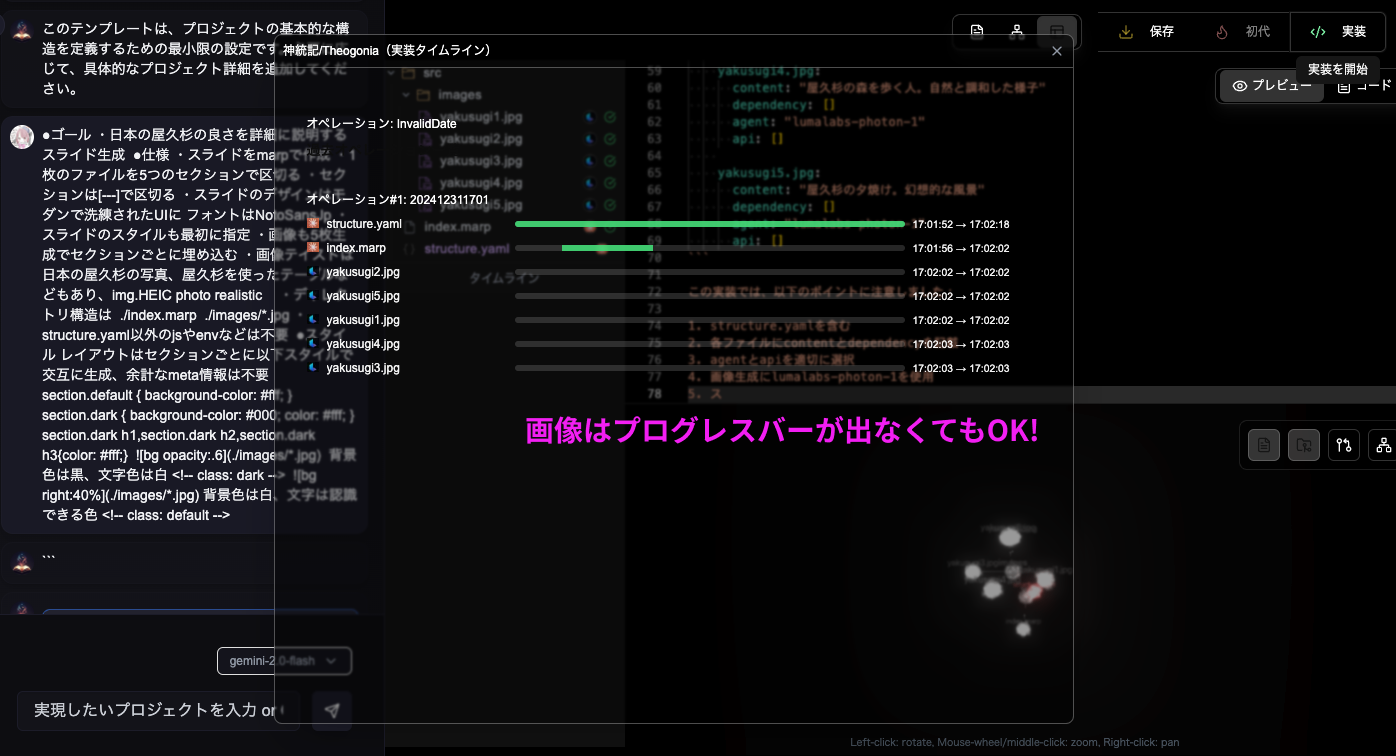Viewport: 1396px width, 756px height.
Task: Switch to the コード tab
Action: click(x=1365, y=86)
